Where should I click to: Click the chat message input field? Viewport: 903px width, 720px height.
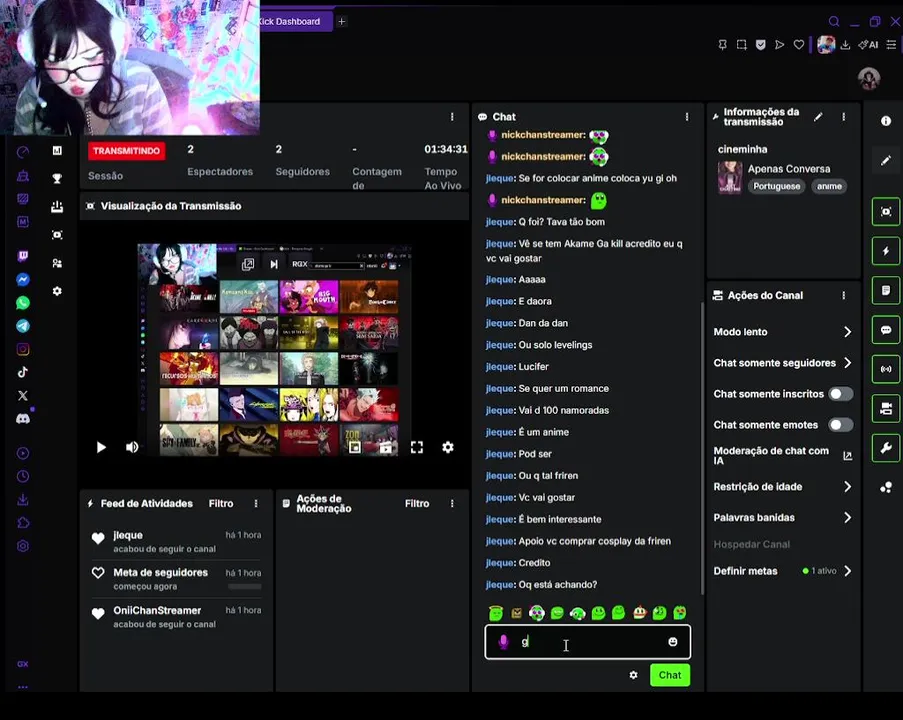(x=587, y=642)
